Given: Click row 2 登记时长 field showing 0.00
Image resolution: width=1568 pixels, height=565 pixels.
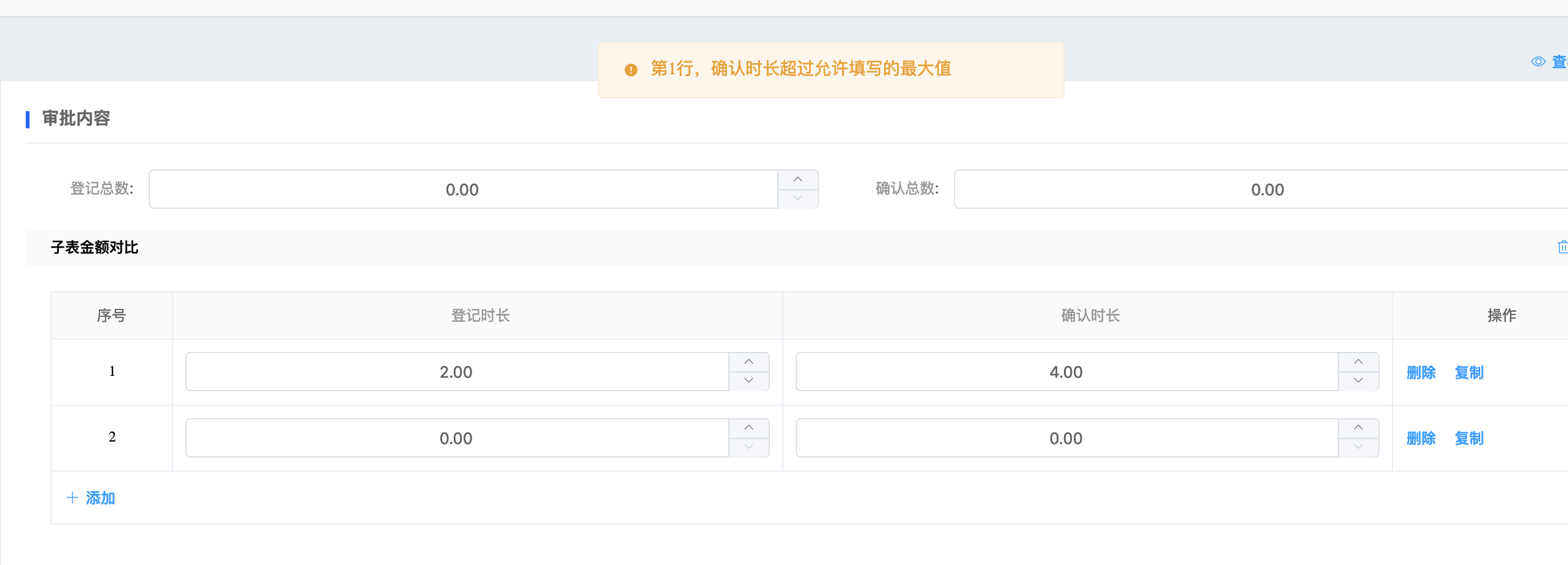Looking at the screenshot, I should point(456,438).
